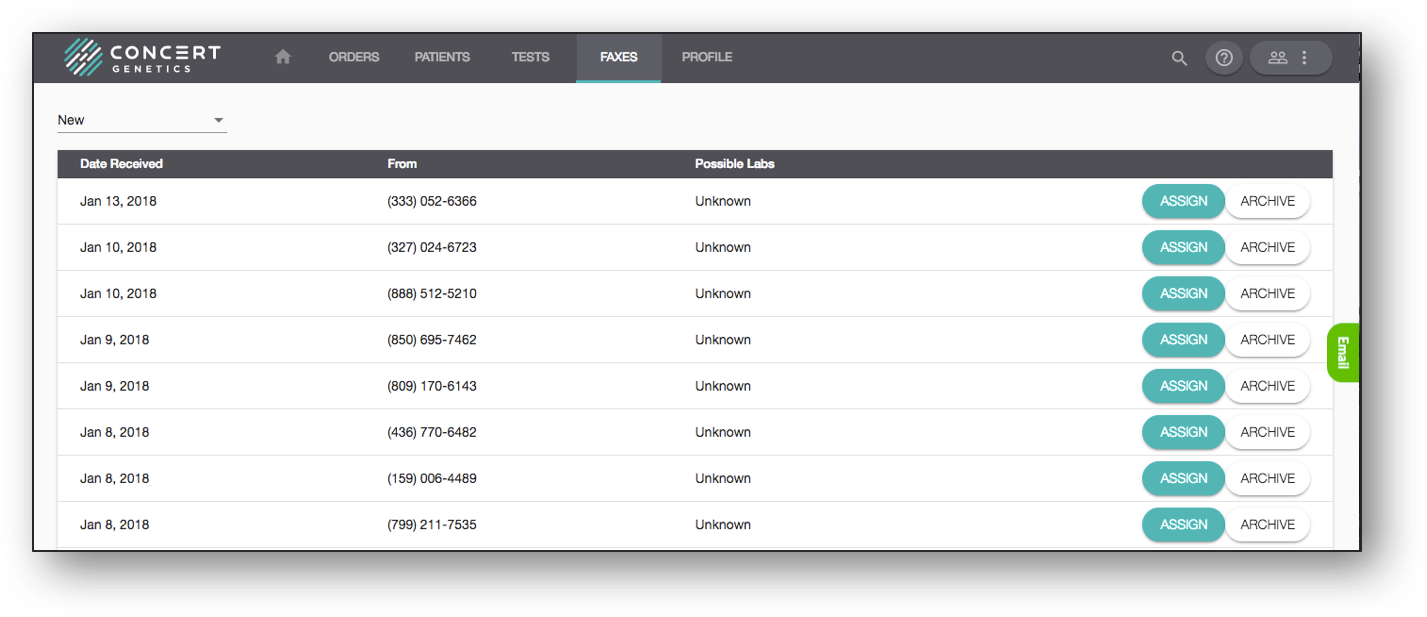This screenshot has width=1427, height=617.
Task: Archive fax from (850) 695-7462
Action: point(1267,340)
